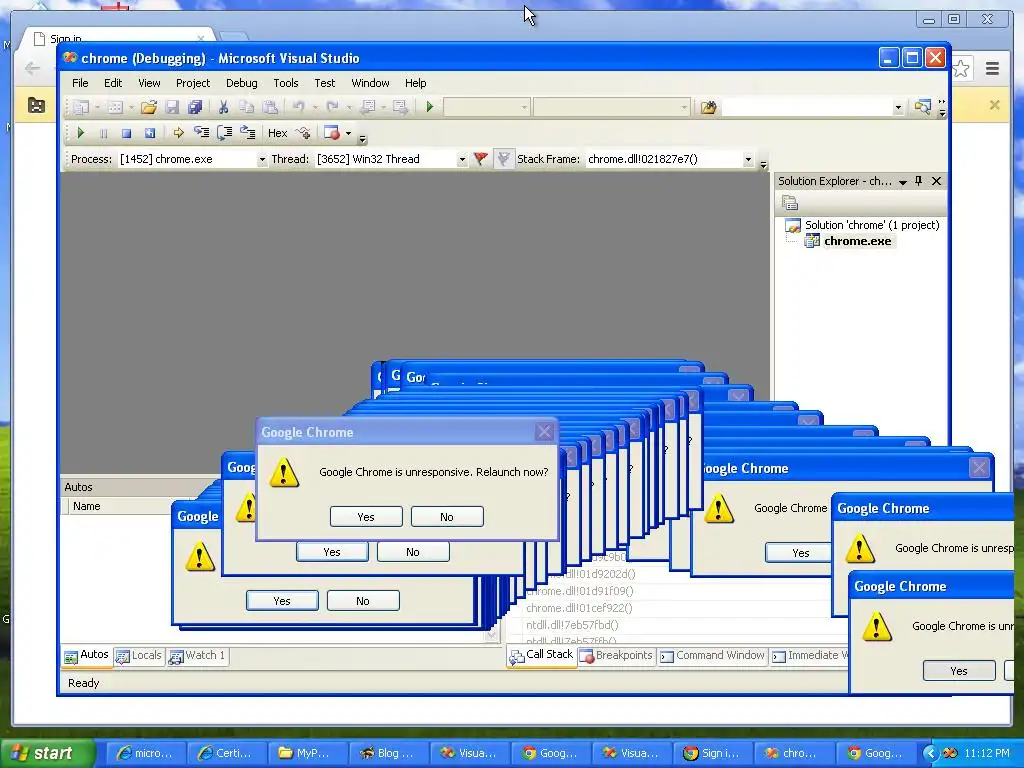This screenshot has height=768, width=1024.
Task: Toggle auto-hide pin on Solution Explorer
Action: tap(919, 181)
